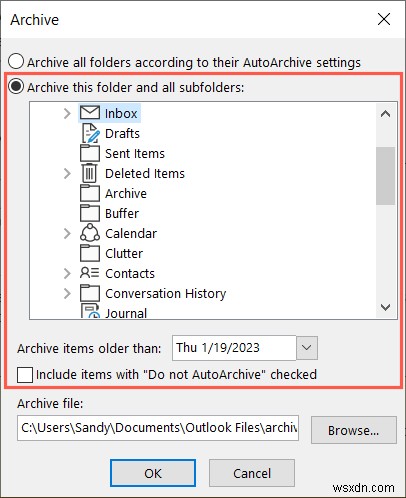Click the Conversation History folder icon

coord(90,293)
